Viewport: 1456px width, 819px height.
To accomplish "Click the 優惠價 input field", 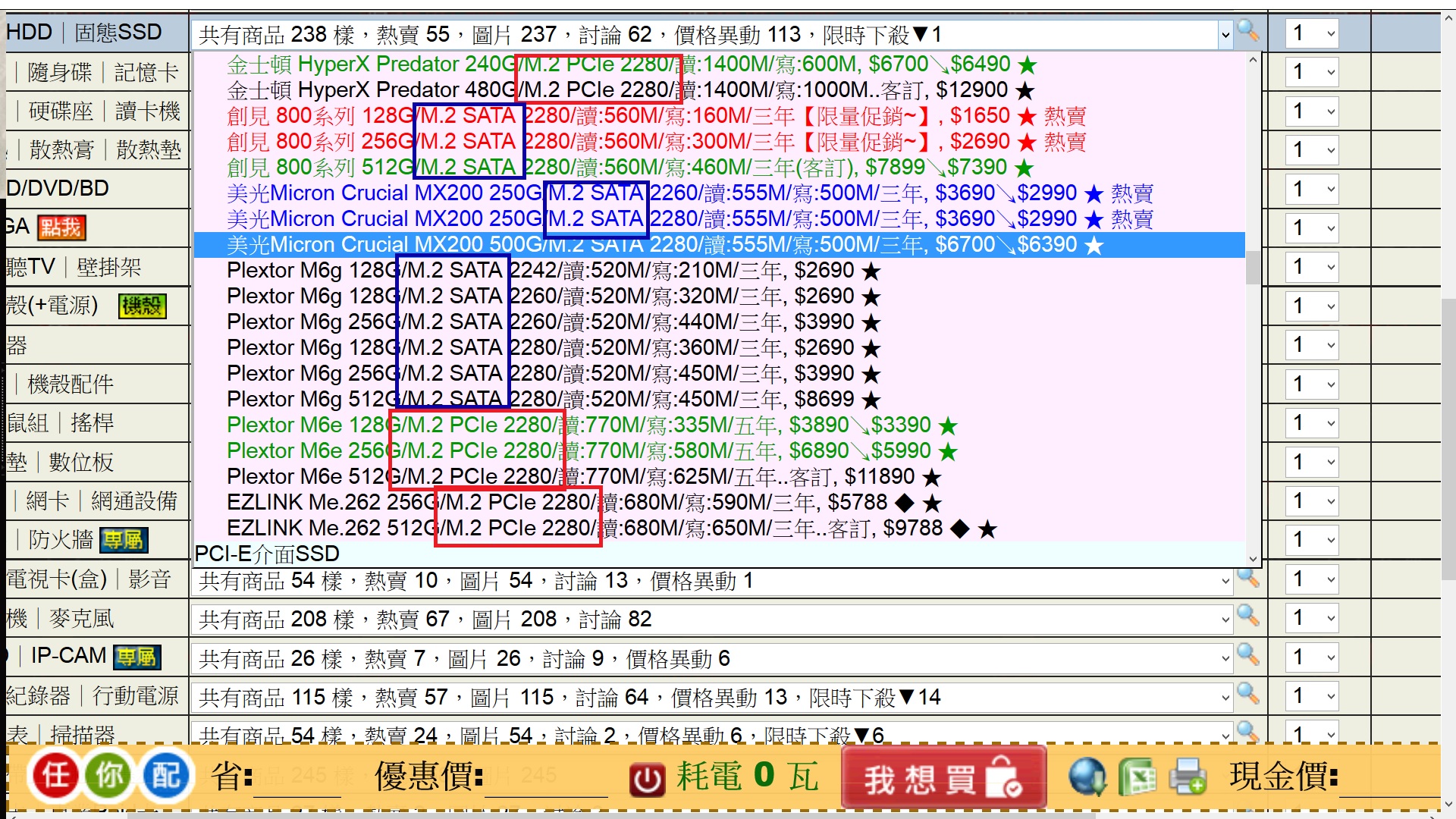I will [546, 779].
